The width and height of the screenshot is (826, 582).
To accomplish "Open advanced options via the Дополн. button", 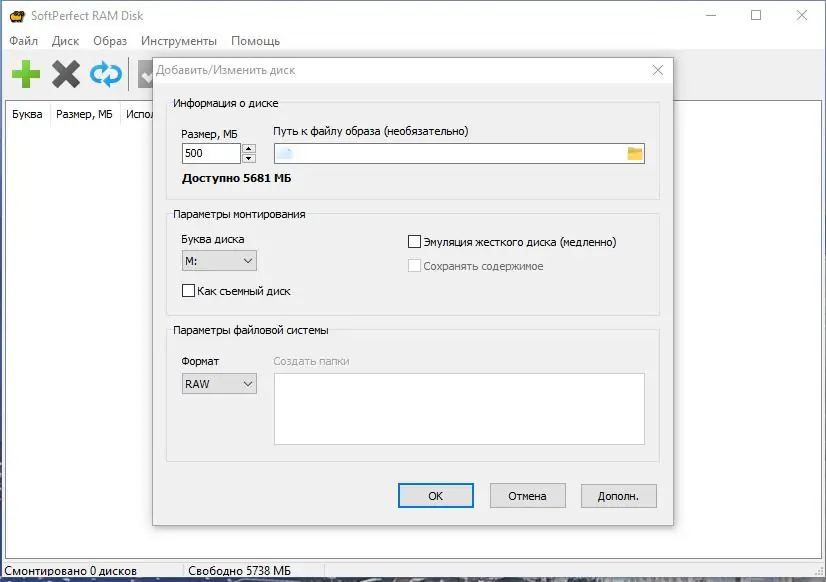I will (618, 495).
